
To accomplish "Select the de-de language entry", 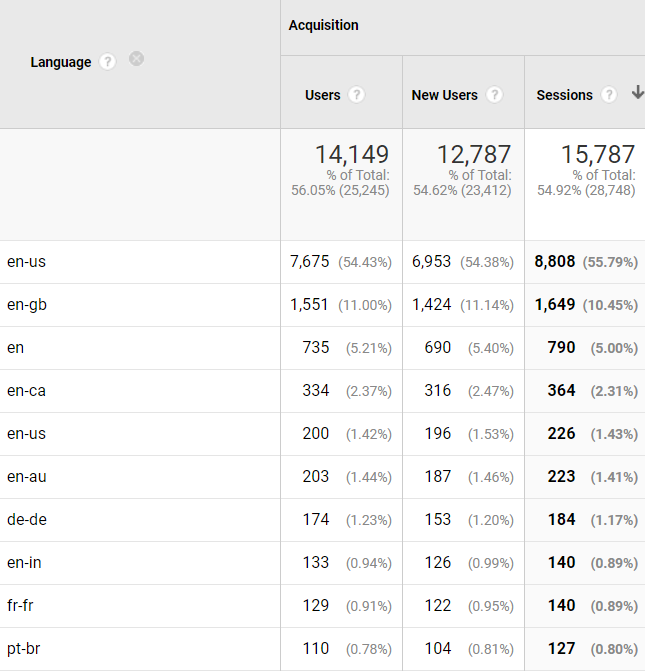I will pyautogui.click(x=27, y=519).
